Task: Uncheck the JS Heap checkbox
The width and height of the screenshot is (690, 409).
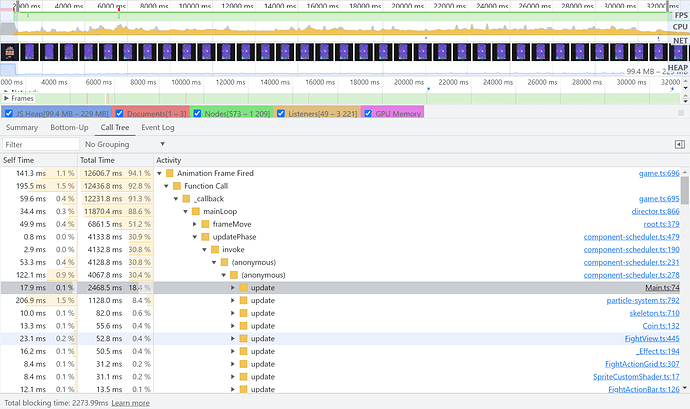Action: (10, 113)
